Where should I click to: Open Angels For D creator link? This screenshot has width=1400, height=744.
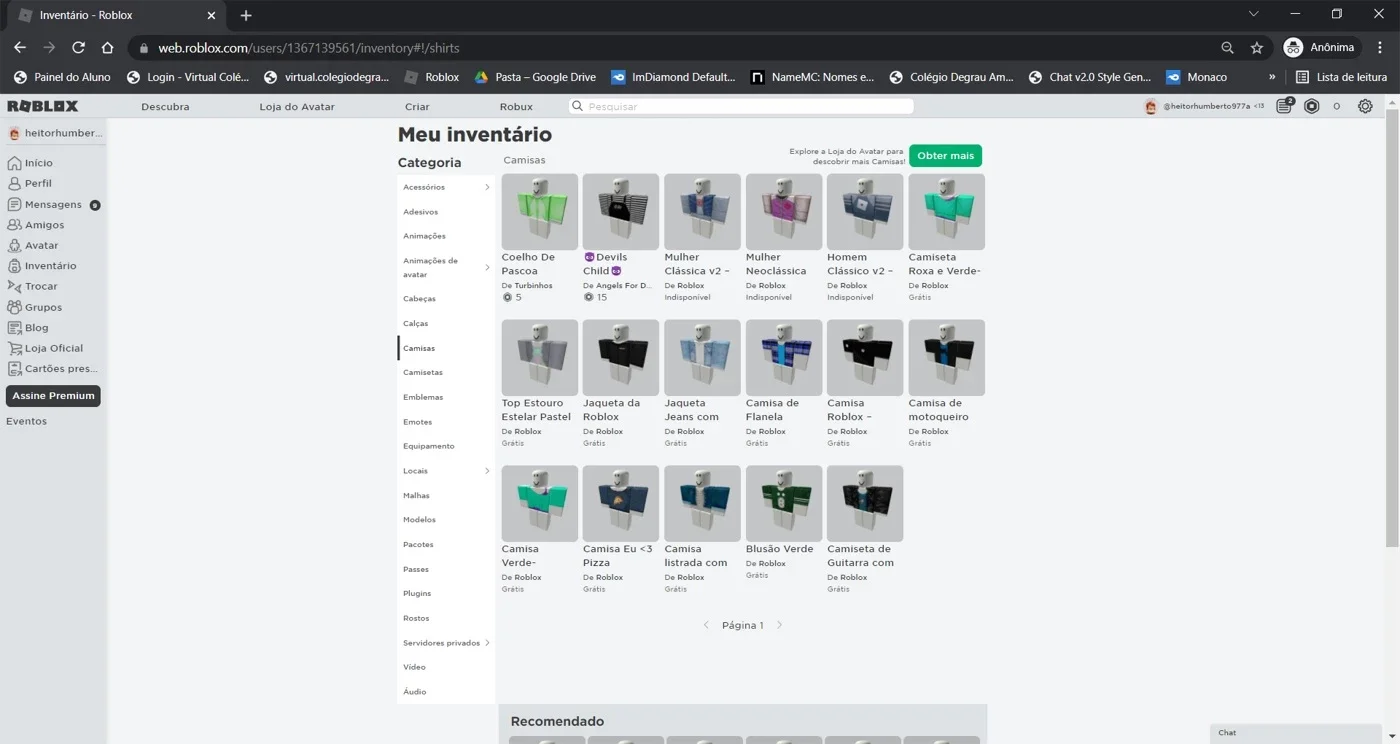623,286
